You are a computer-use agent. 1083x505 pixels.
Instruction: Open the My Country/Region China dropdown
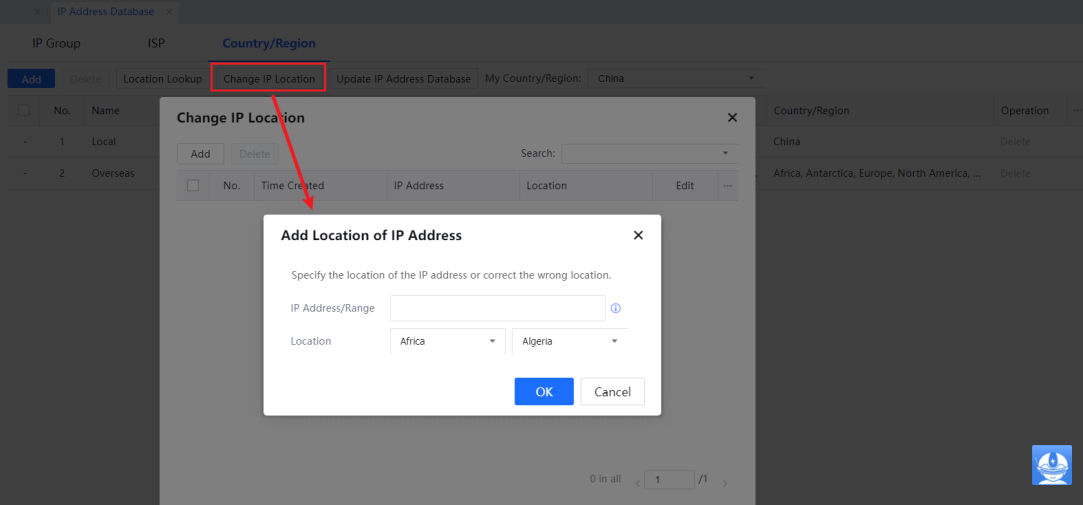674,79
